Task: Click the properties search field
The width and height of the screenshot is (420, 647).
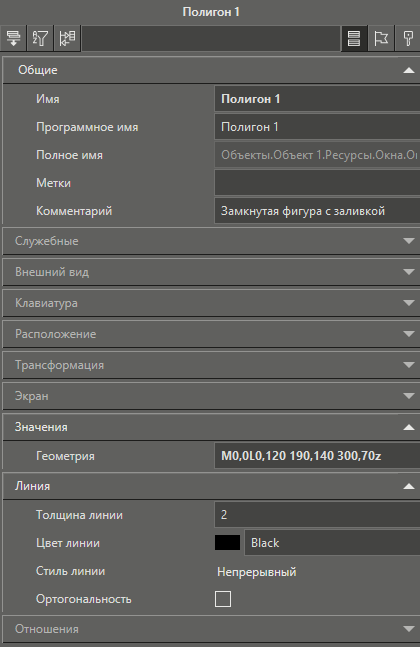Action: (211, 38)
